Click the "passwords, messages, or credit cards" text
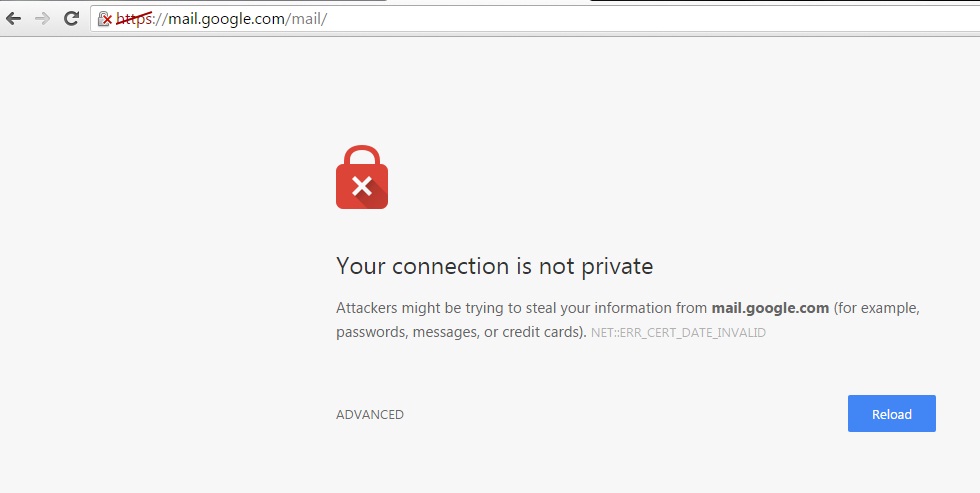Image resolution: width=980 pixels, height=493 pixels. pos(460,332)
